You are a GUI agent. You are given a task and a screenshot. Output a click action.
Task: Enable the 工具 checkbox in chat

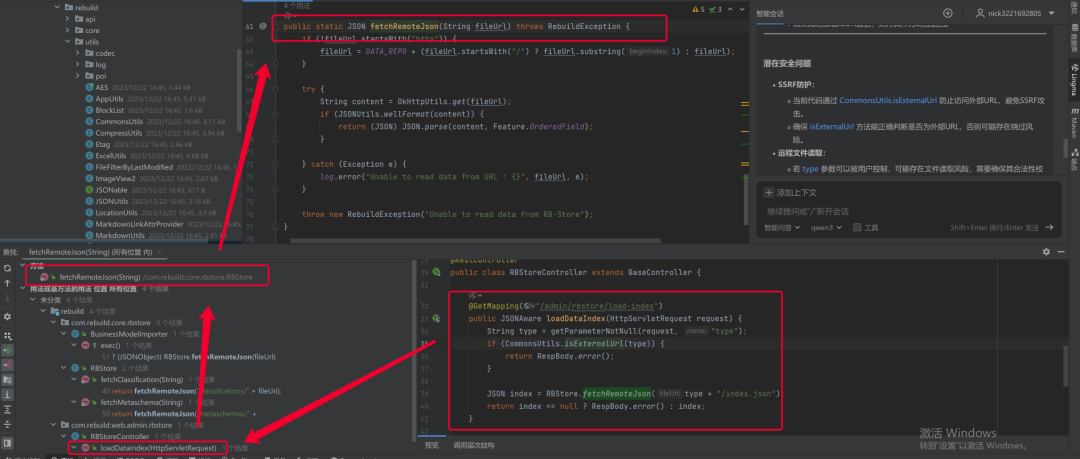click(857, 227)
